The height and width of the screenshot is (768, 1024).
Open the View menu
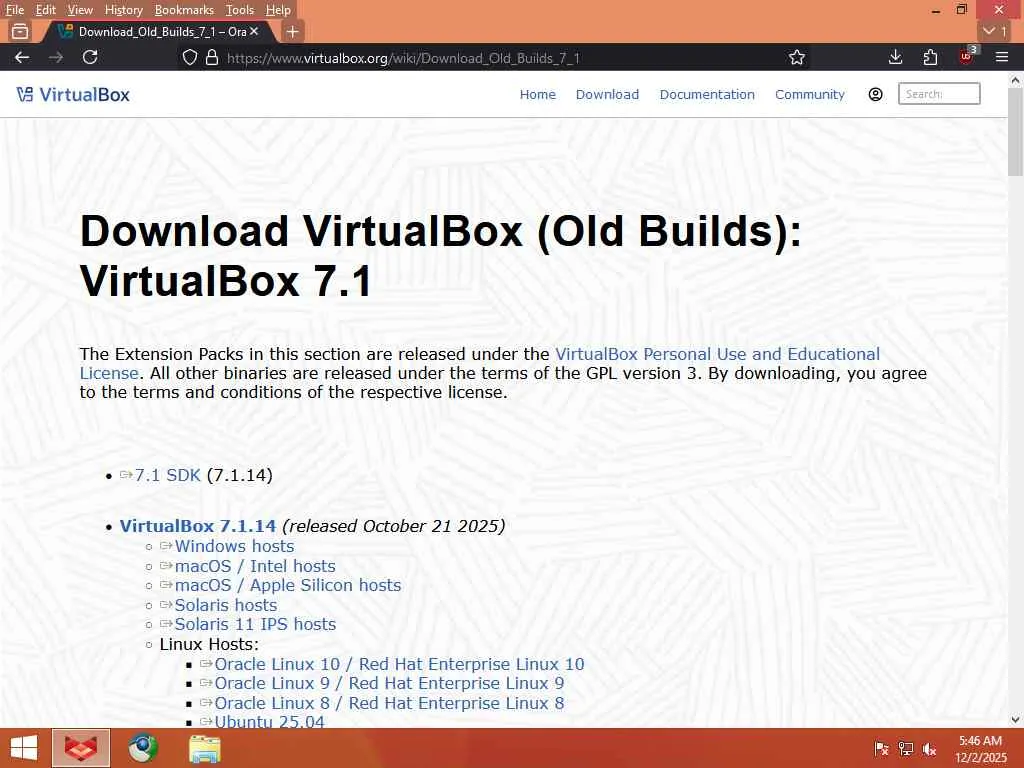coord(80,10)
